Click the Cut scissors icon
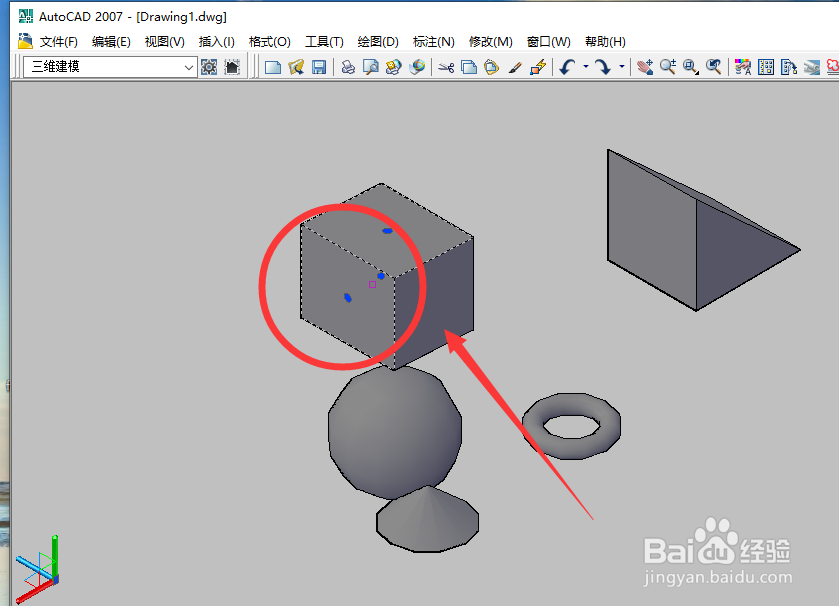The width and height of the screenshot is (839, 606). point(446,67)
